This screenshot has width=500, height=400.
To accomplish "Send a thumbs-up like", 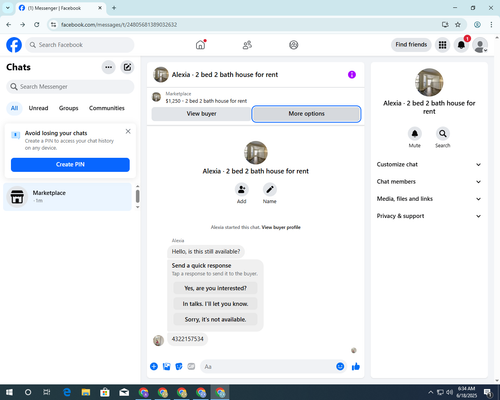I will pos(356,367).
